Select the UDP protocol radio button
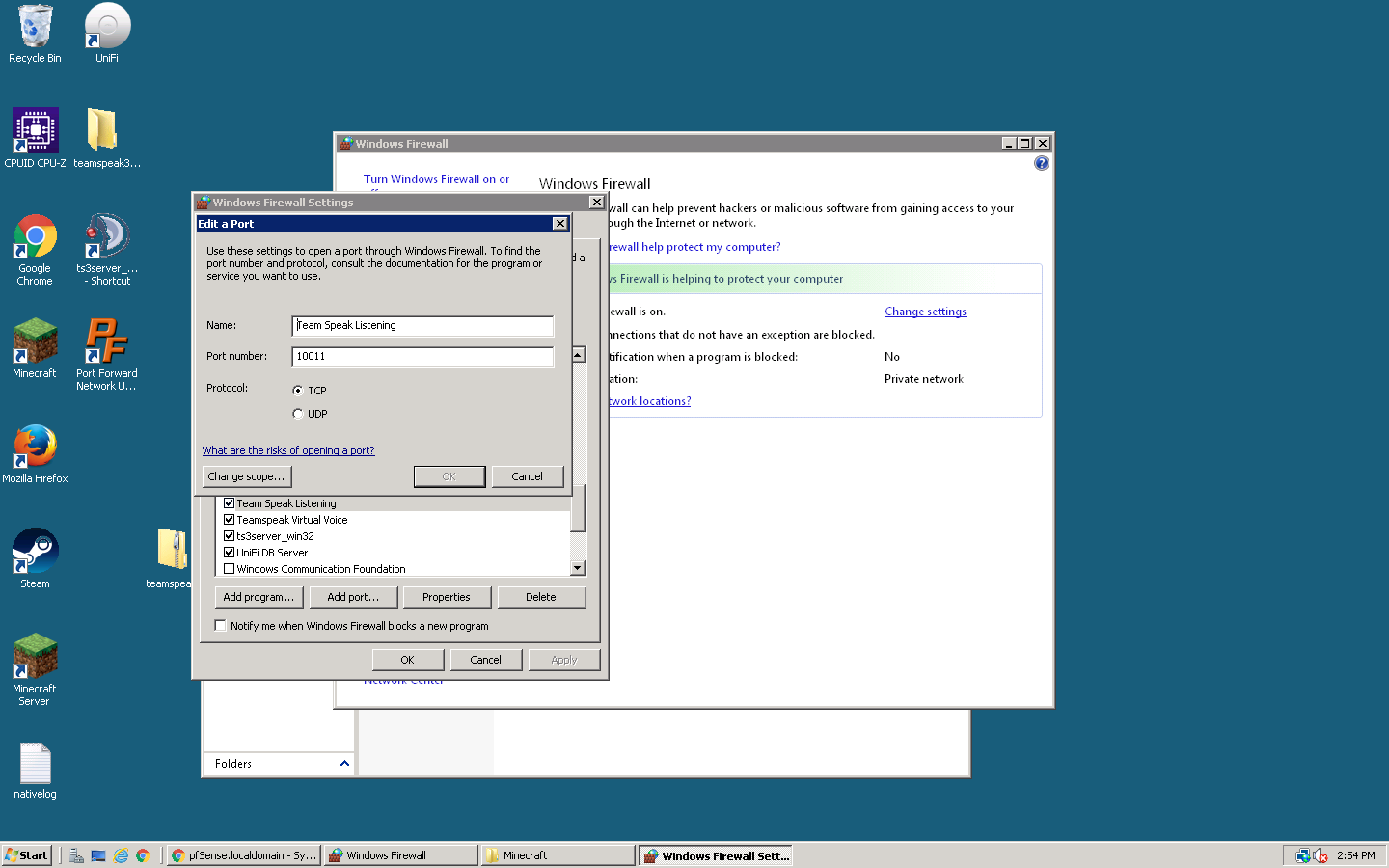1389x868 pixels. coord(298,414)
